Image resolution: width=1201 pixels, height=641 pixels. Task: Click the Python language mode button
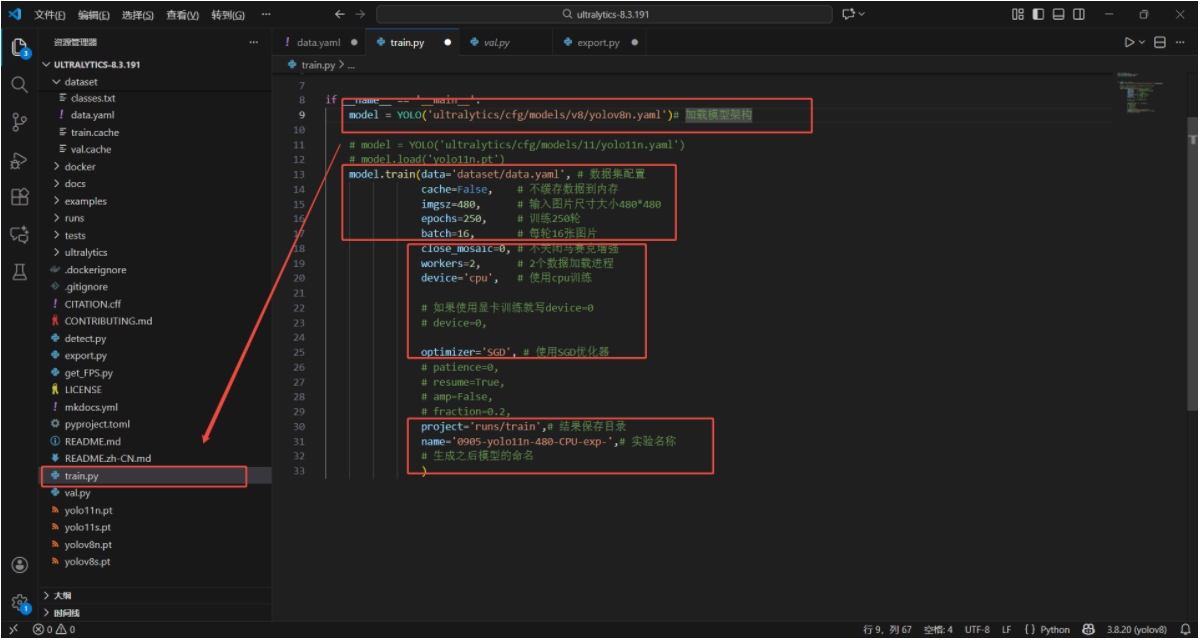click(x=1055, y=630)
